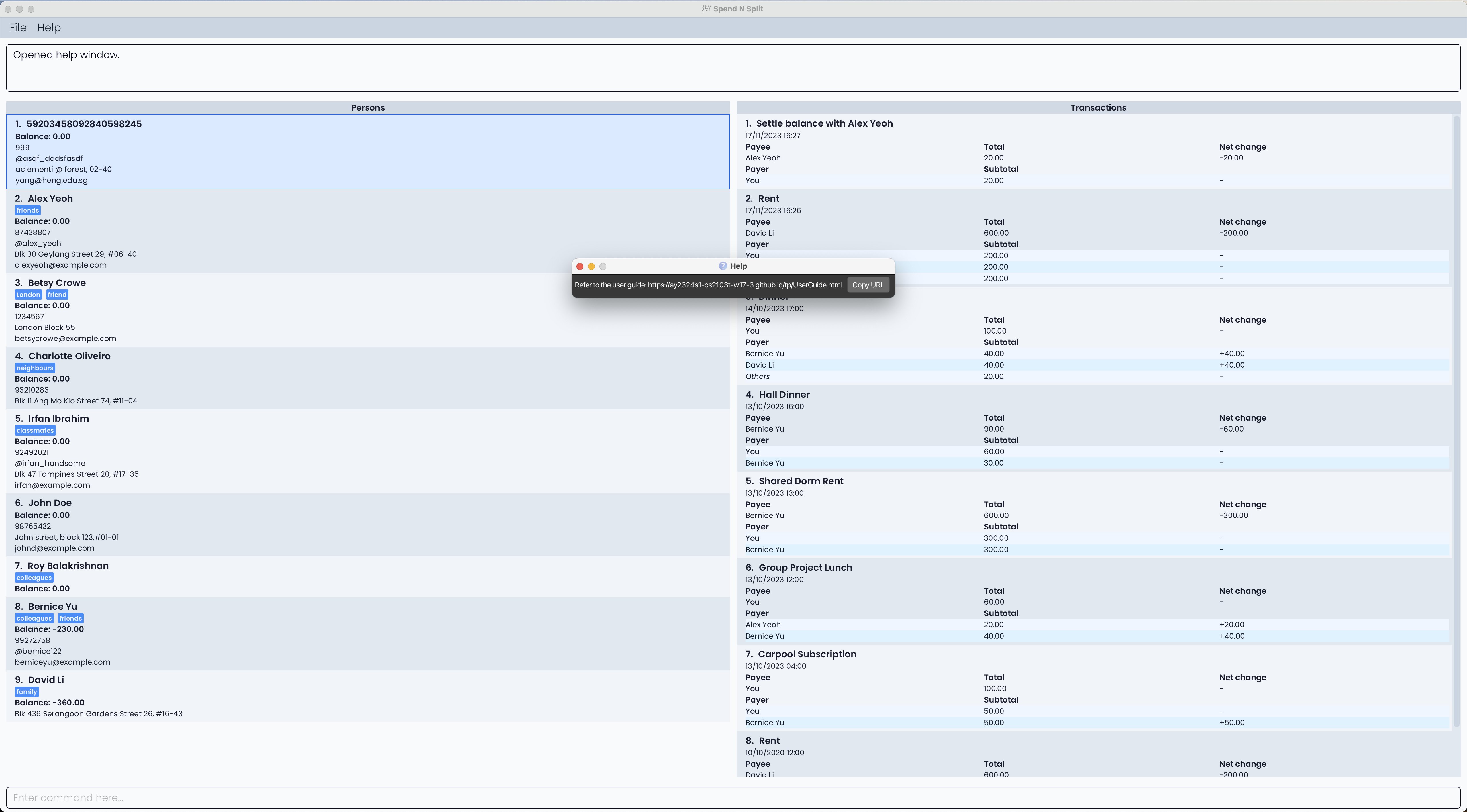Image resolution: width=1467 pixels, height=812 pixels.
Task: Click email yang@heng.edu.sg
Action: pyautogui.click(x=51, y=180)
